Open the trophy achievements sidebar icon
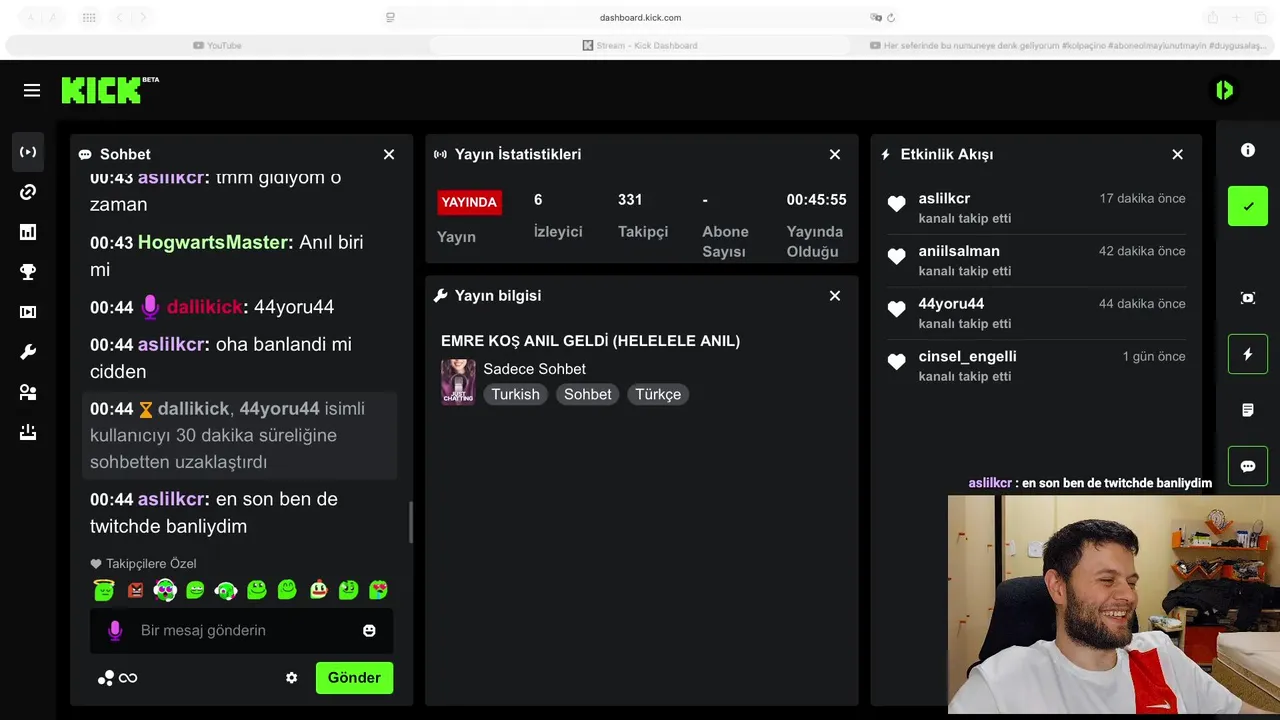This screenshot has height=720, width=1280. (28, 272)
